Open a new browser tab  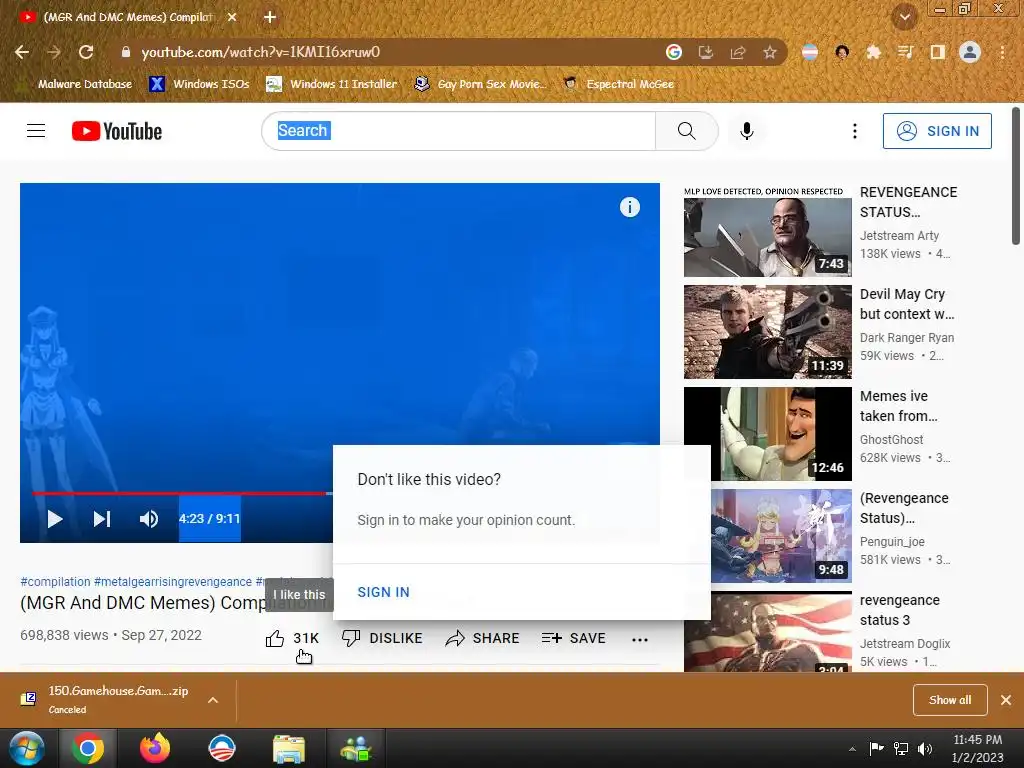pos(270,17)
